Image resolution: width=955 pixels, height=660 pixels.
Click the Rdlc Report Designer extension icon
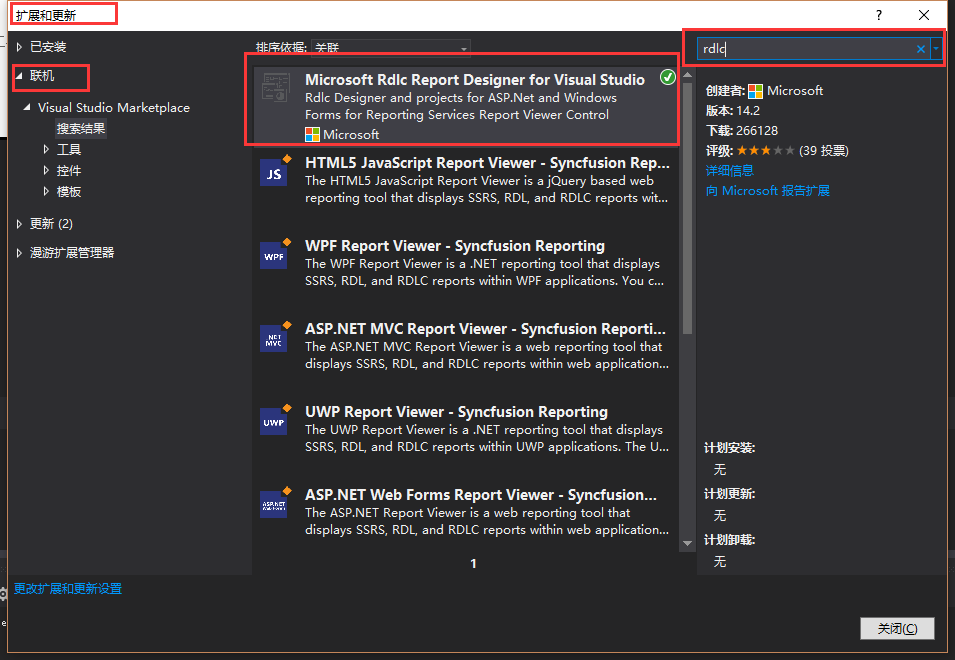[275, 87]
